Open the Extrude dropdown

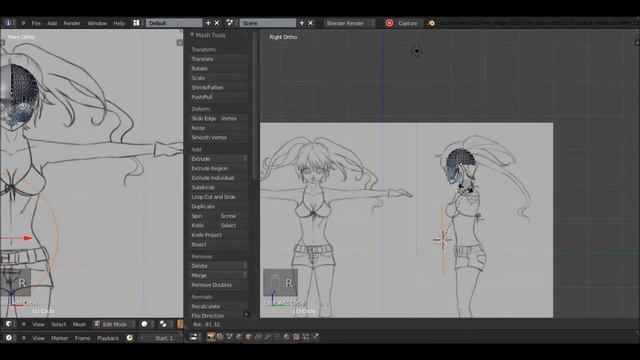click(219, 159)
